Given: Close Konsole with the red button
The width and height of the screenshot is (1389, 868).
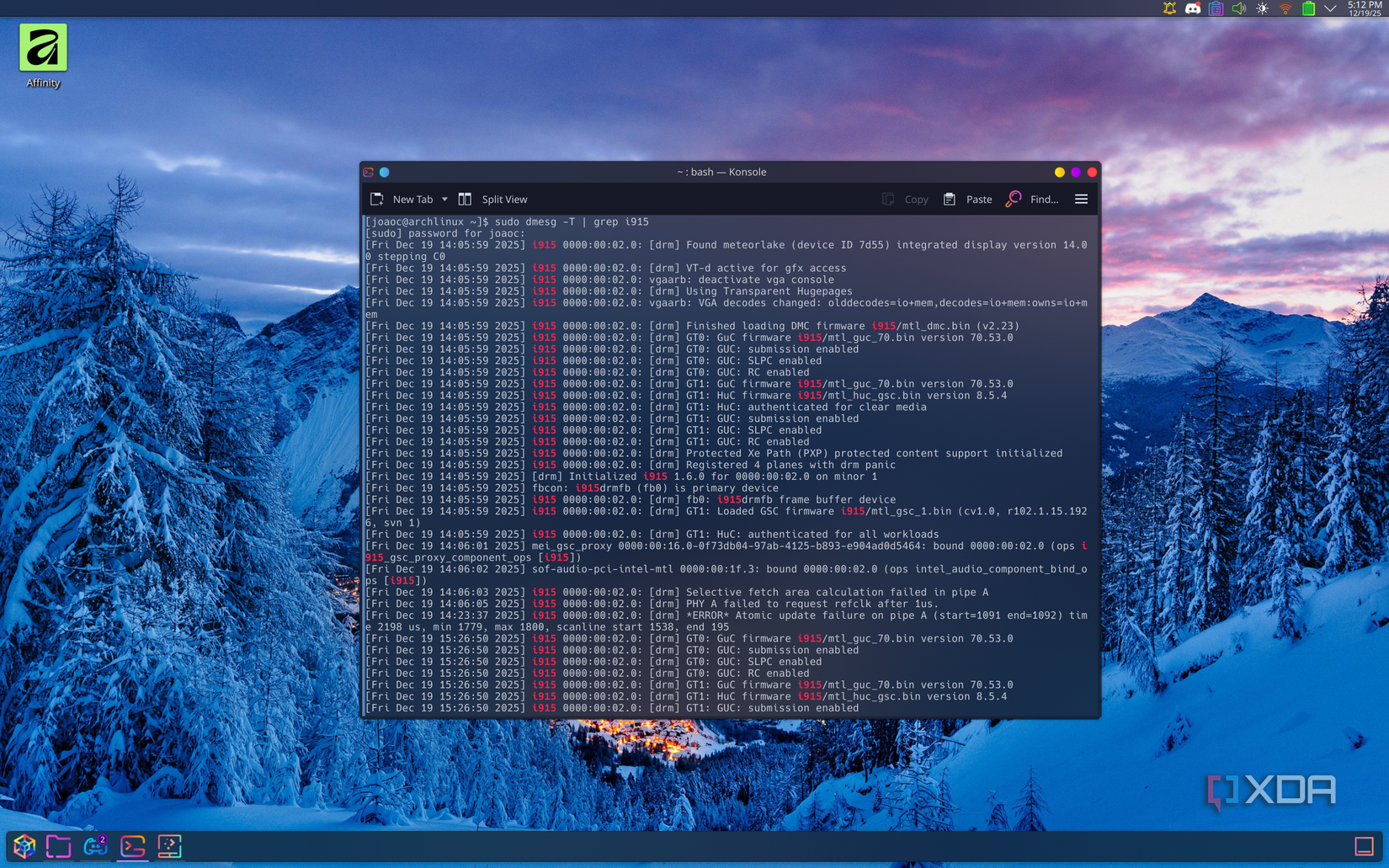Looking at the screenshot, I should click(x=1092, y=172).
